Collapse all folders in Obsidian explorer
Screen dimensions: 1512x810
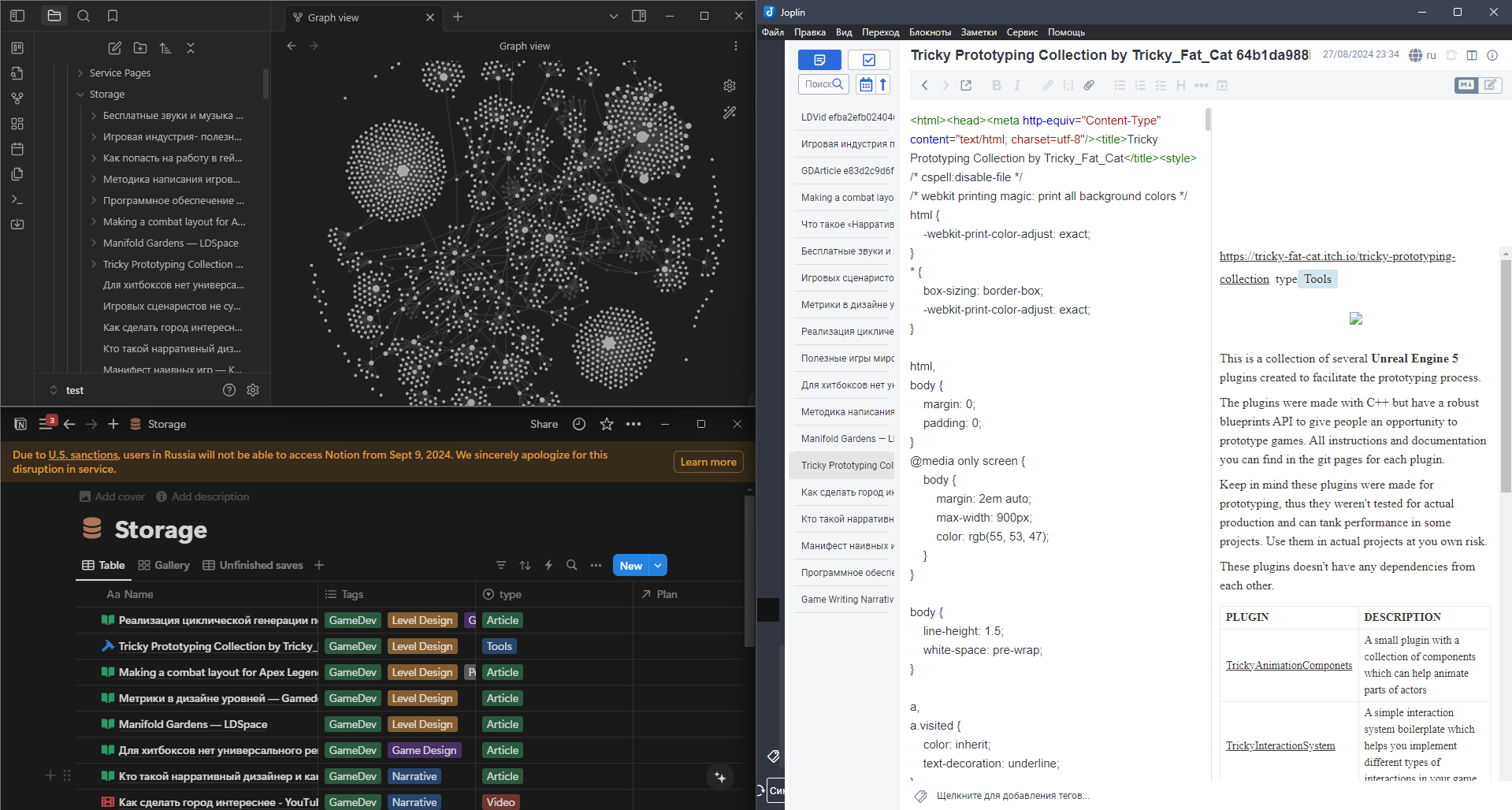[x=191, y=48]
